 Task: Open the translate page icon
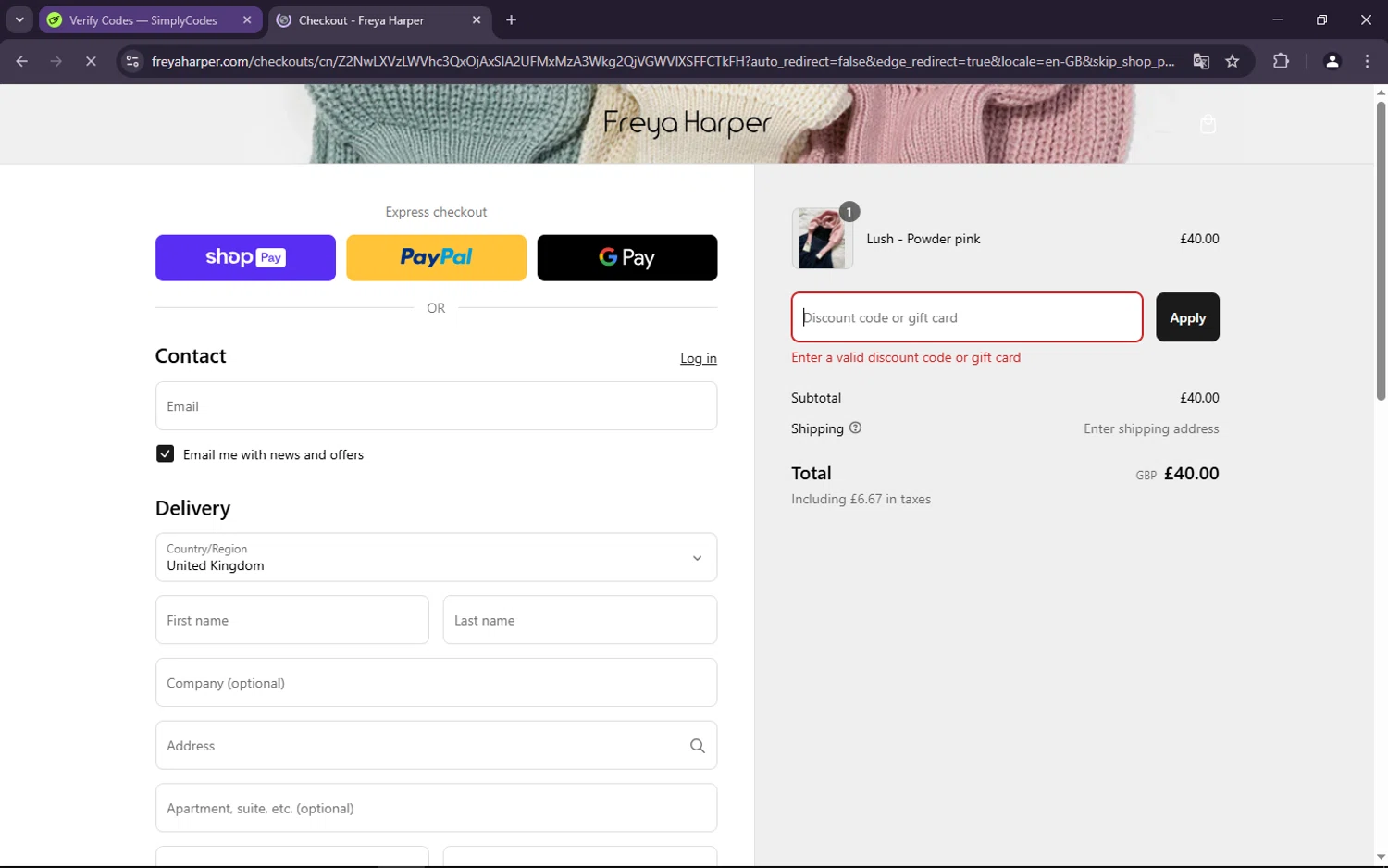click(x=1201, y=61)
